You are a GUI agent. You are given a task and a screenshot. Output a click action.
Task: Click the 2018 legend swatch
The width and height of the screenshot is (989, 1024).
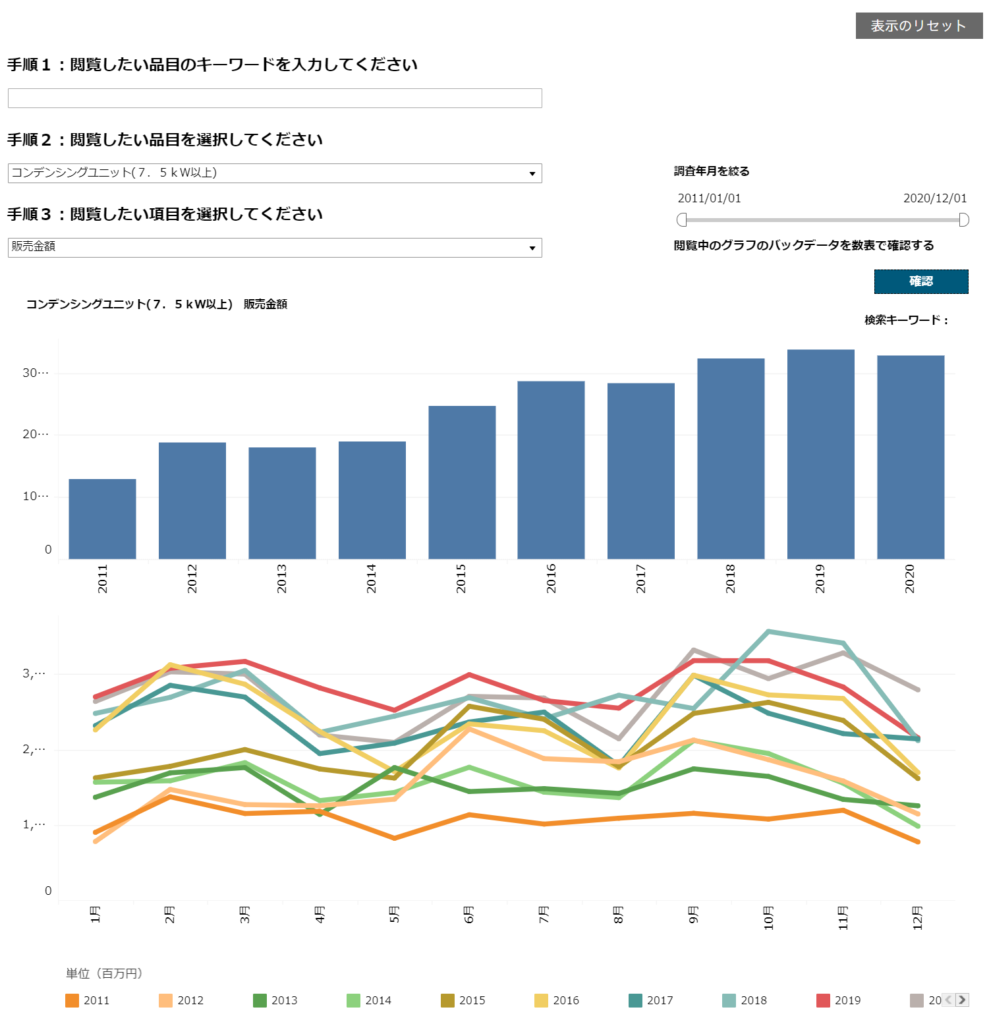[x=729, y=1000]
